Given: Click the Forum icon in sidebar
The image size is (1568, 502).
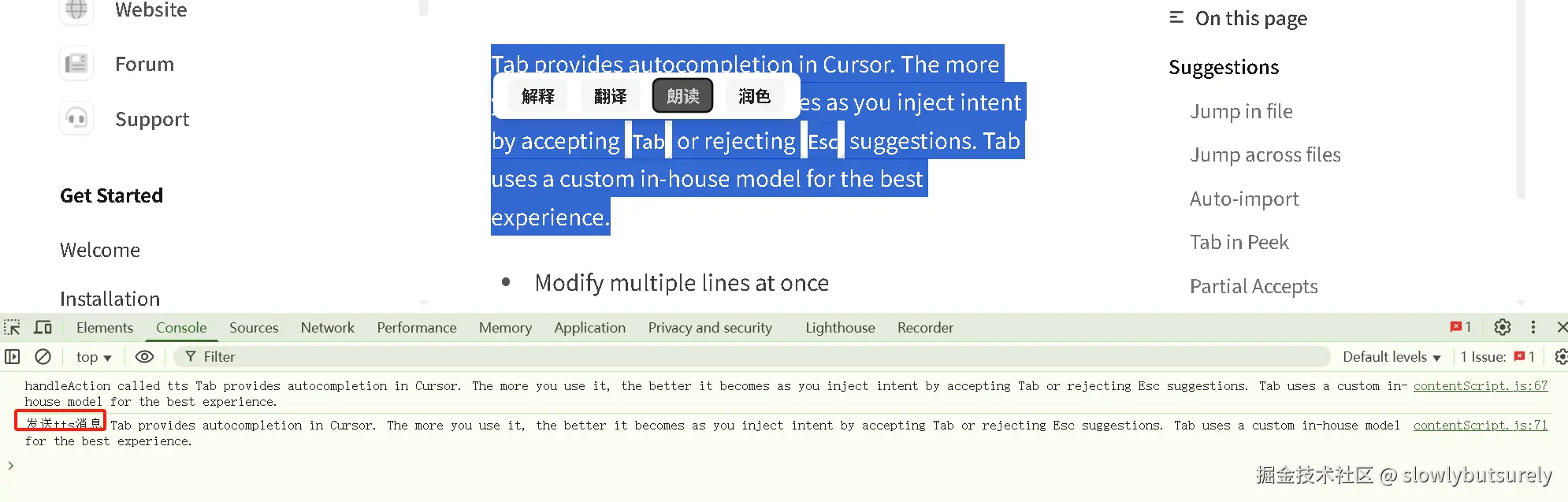Looking at the screenshot, I should tap(76, 64).
